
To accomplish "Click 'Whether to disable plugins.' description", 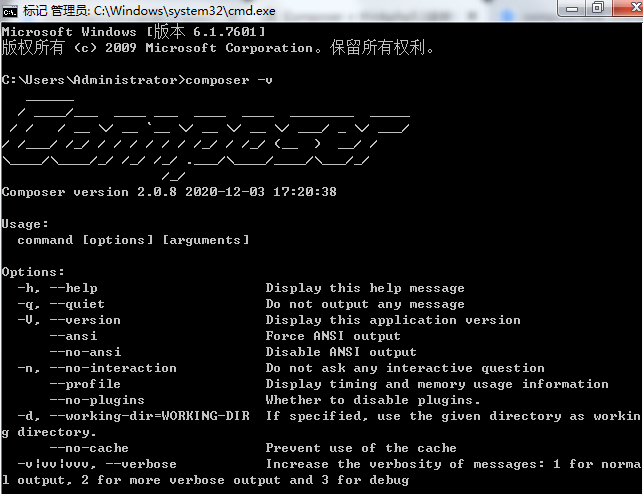I will click(x=373, y=400).
